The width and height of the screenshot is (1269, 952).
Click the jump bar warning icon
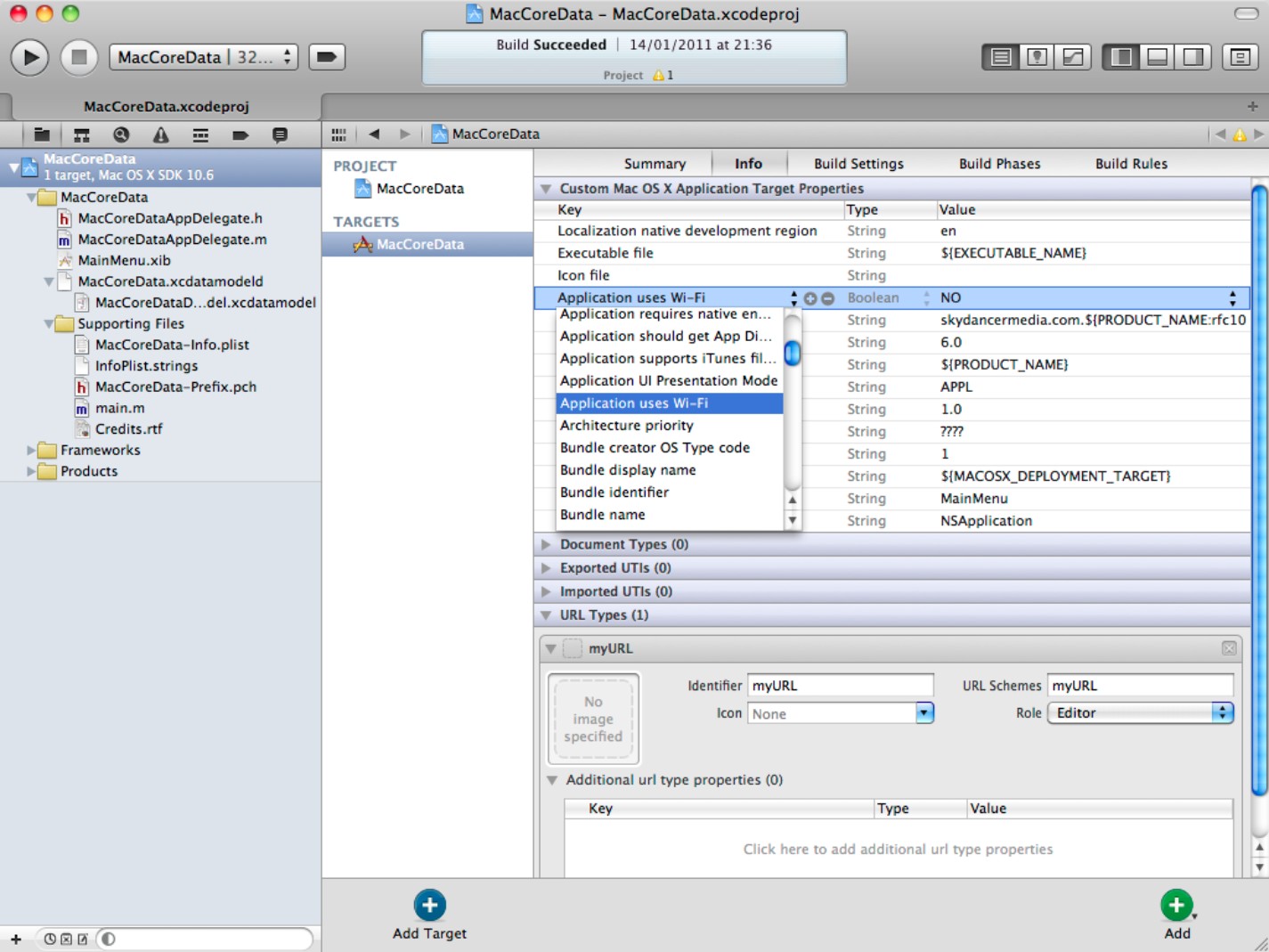1239,134
